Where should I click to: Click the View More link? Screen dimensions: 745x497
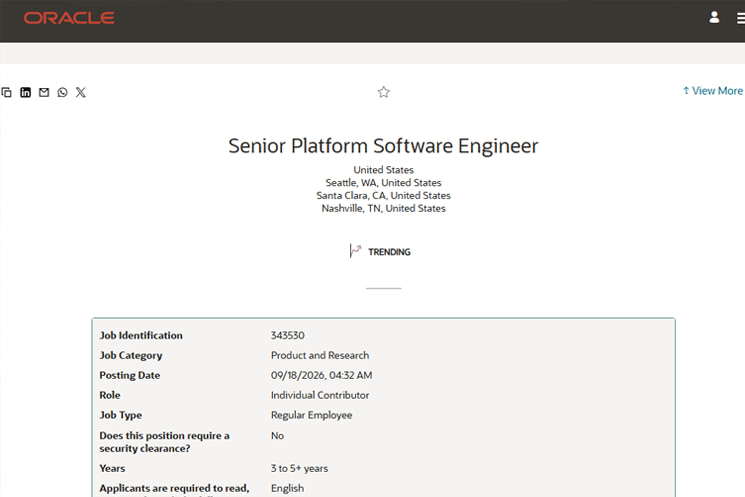pos(713,91)
